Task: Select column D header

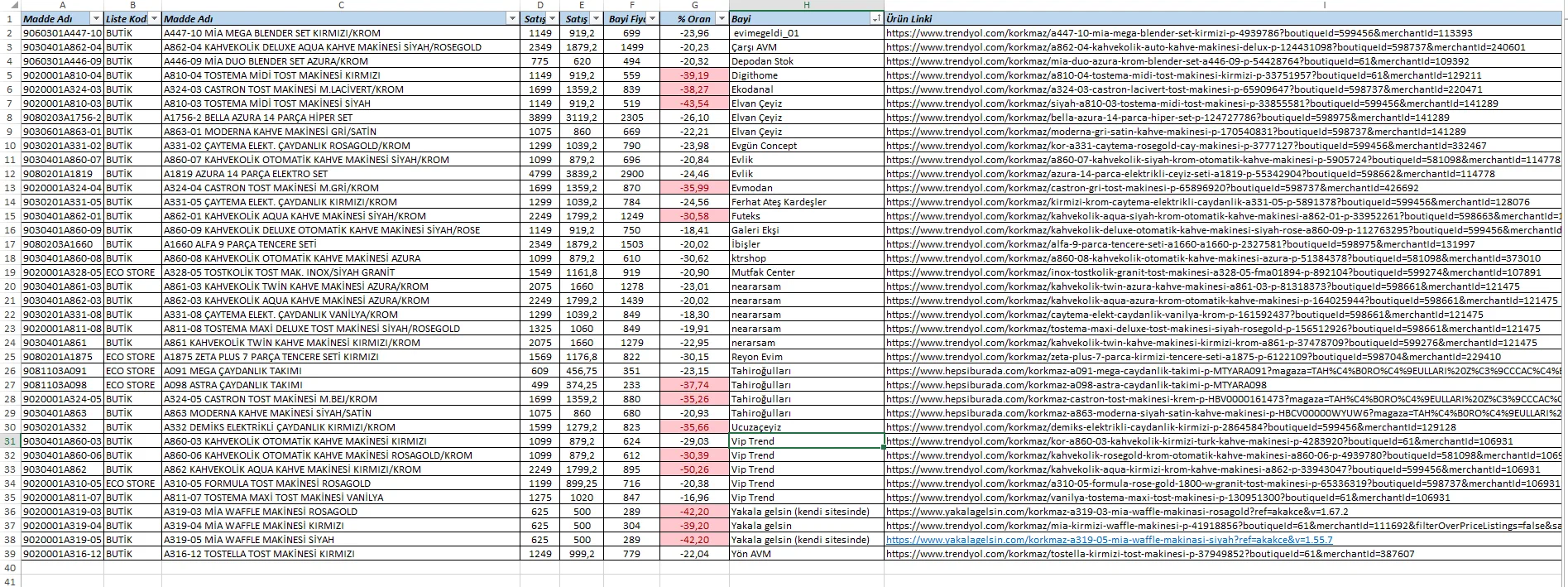Action: tap(540, 5)
